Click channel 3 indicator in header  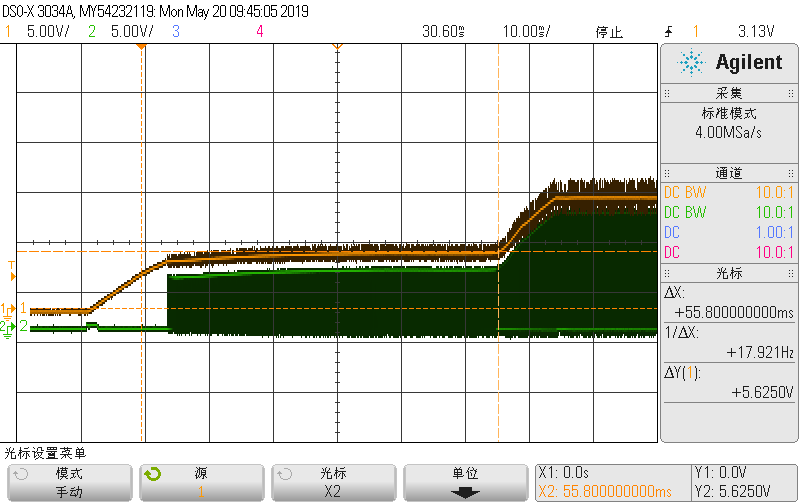coord(176,32)
